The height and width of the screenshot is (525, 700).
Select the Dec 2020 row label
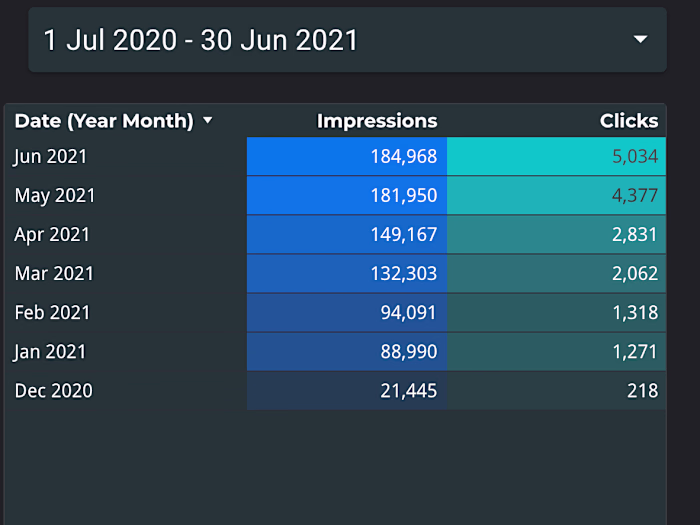53,390
